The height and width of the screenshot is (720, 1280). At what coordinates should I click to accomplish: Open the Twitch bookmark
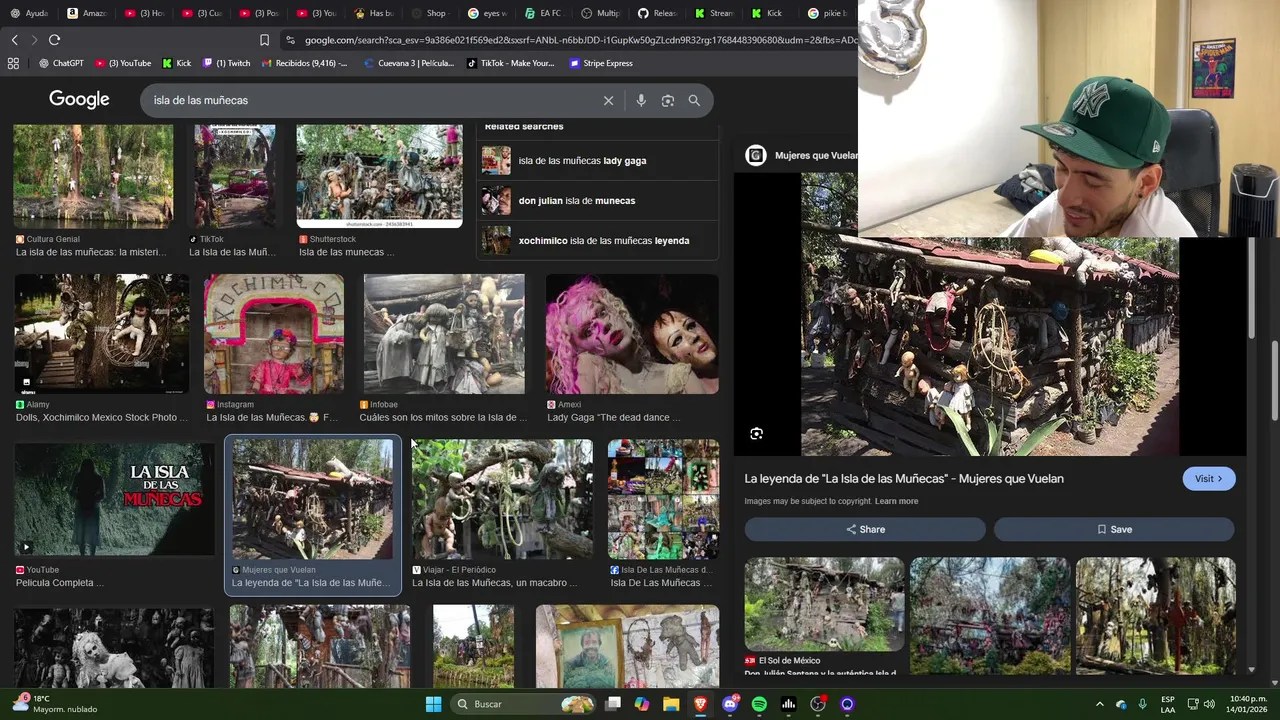(227, 63)
